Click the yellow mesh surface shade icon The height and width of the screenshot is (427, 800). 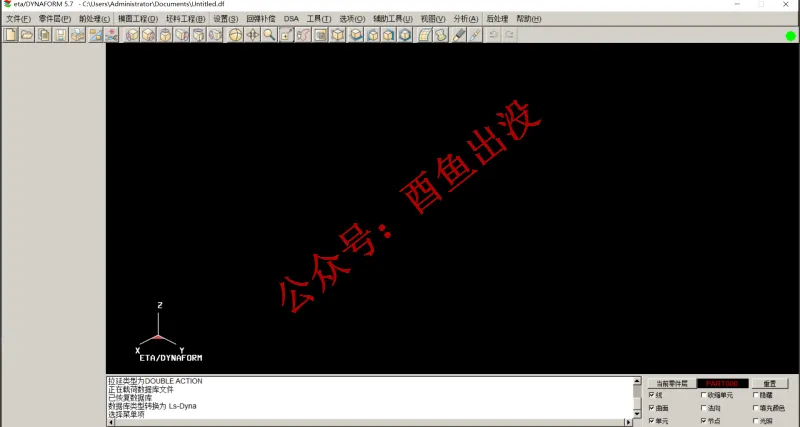(x=424, y=35)
